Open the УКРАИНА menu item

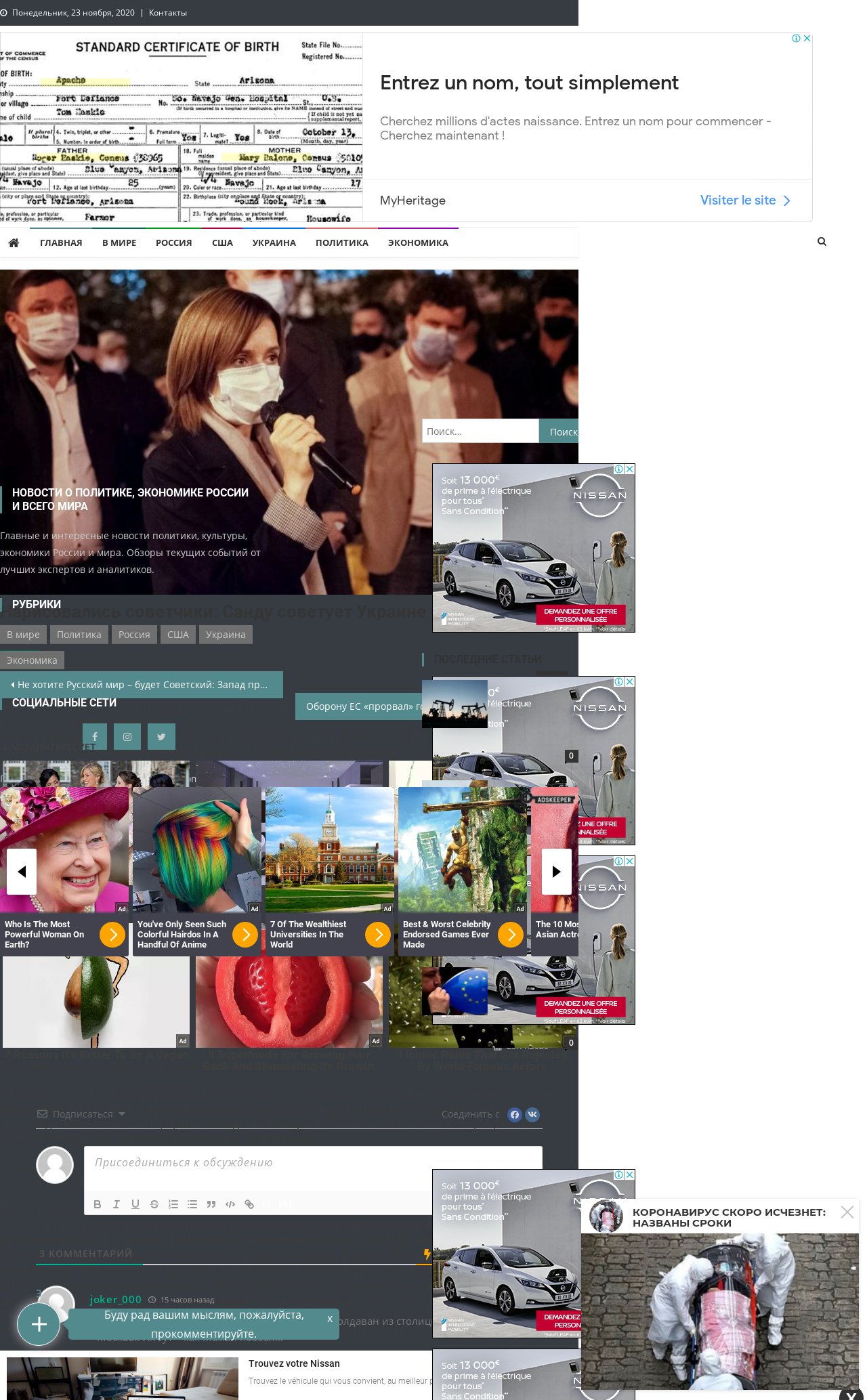point(274,242)
